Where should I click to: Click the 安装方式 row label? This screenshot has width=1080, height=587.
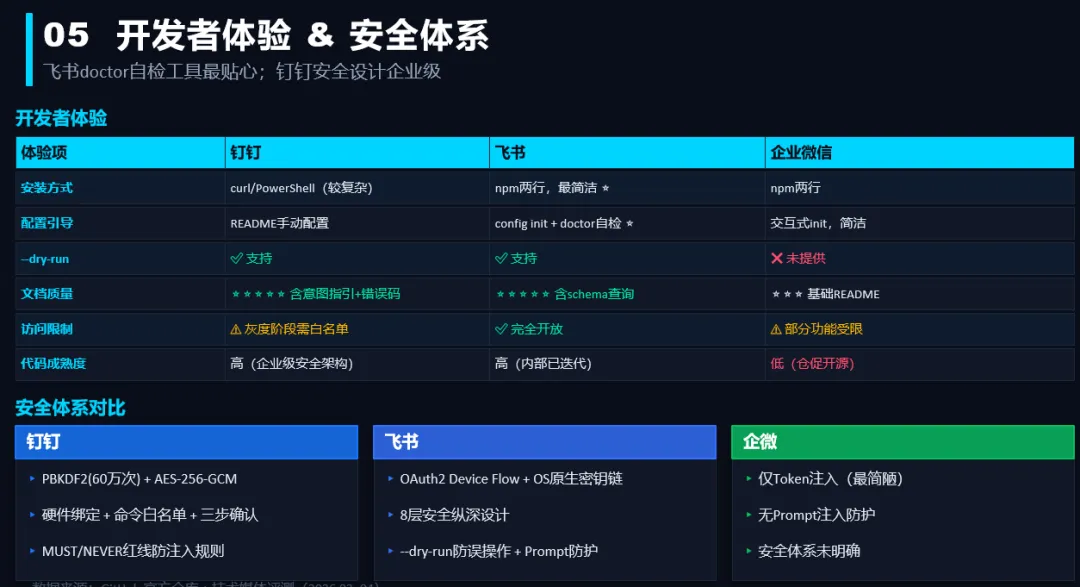click(x=46, y=187)
